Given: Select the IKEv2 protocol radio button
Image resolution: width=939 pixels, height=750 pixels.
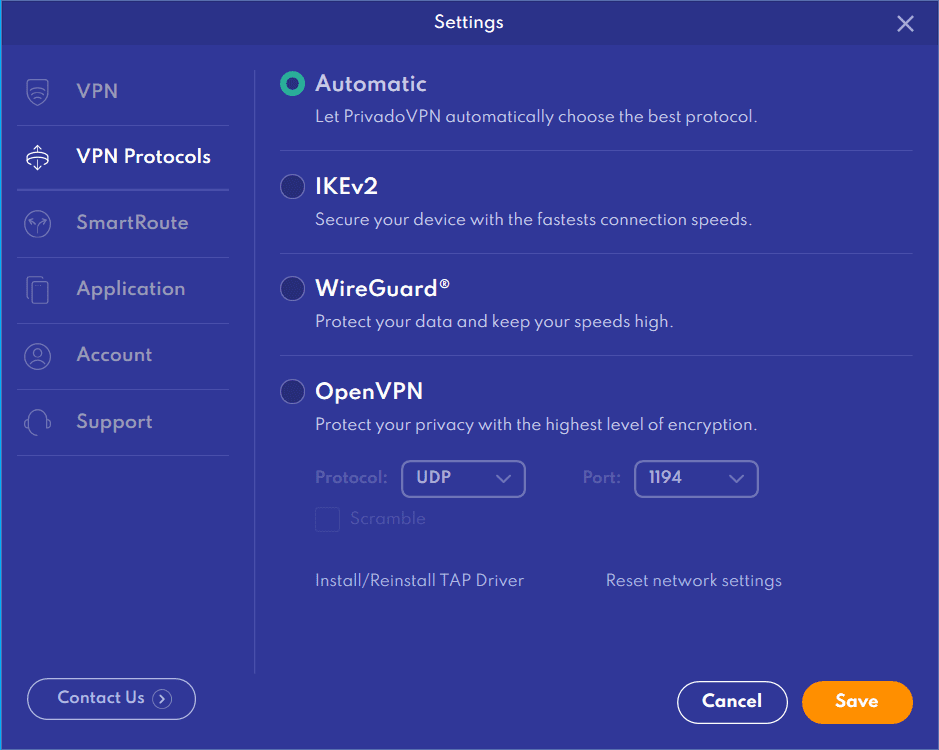Looking at the screenshot, I should pos(292,187).
